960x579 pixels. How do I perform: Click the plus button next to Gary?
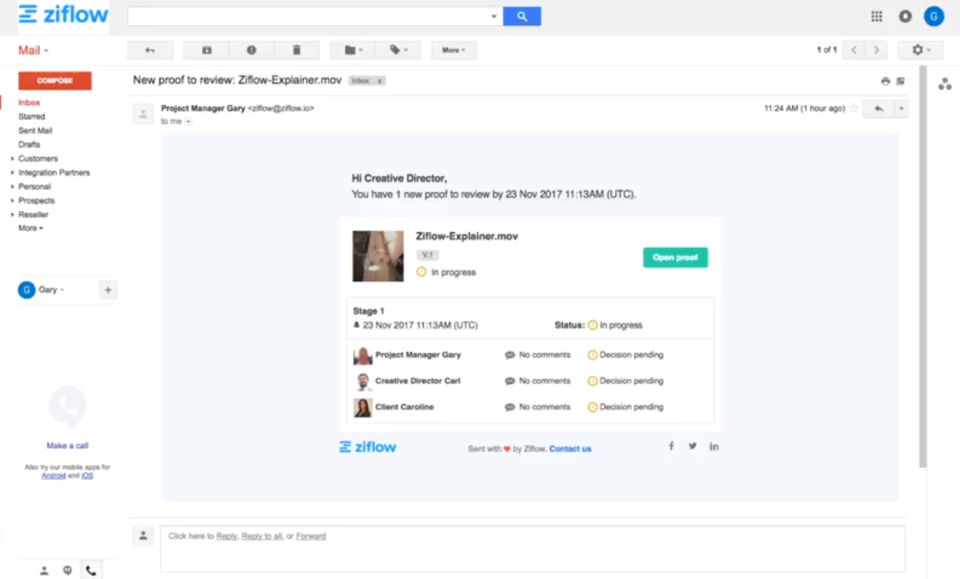[108, 290]
